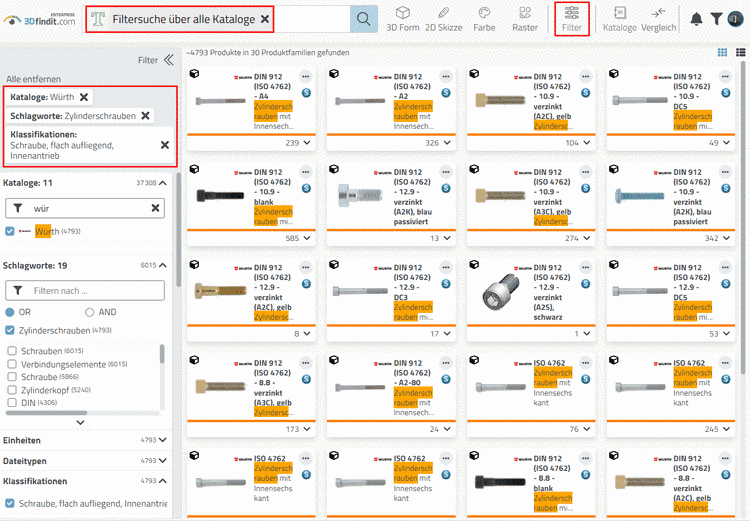Viewport: 750px width, 521px height.
Task: Click the magnifier search button
Action: pyautogui.click(x=364, y=19)
